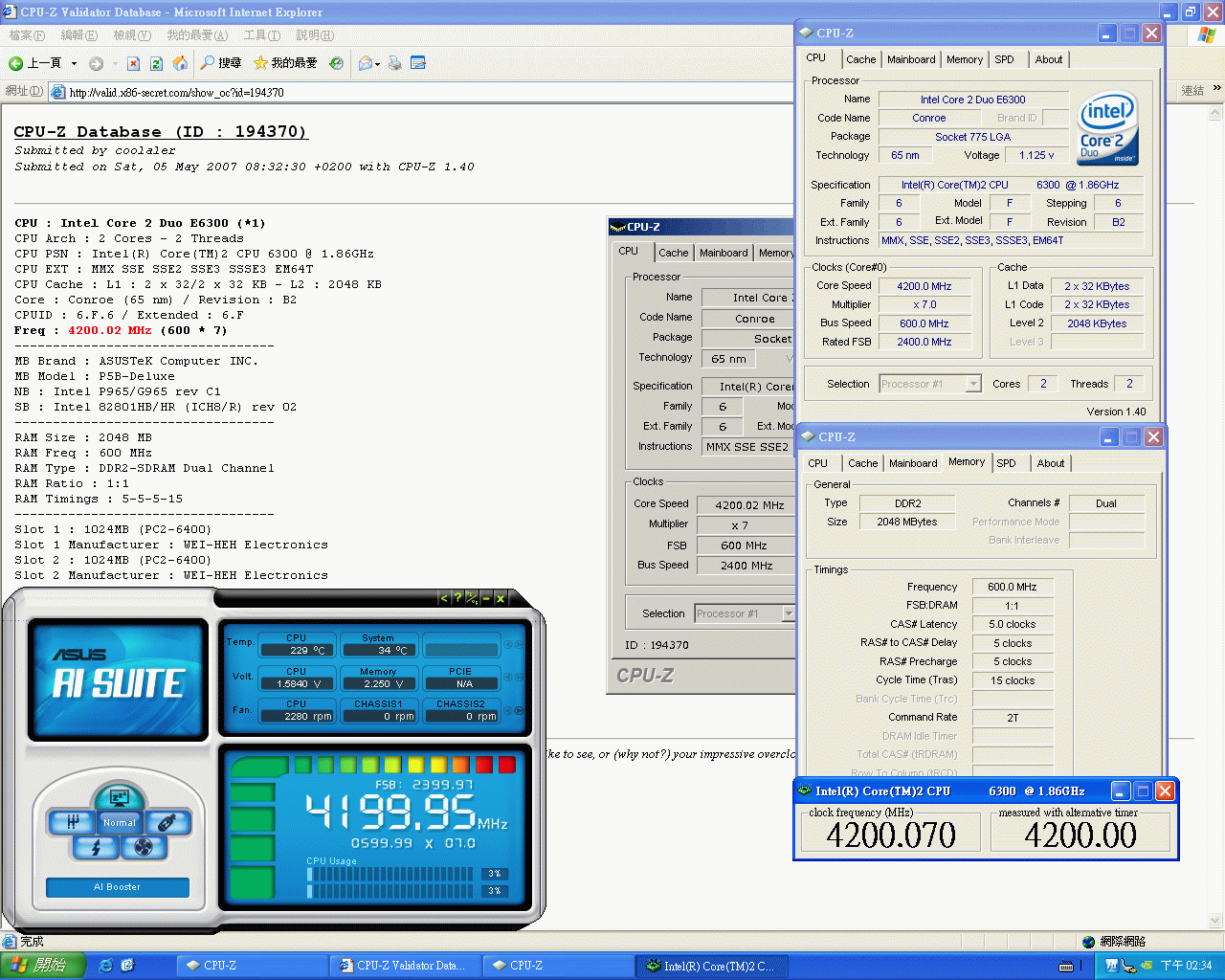Open the AI Suite AI Nap monitor icon
Viewport: 1225px width, 980px height.
(x=120, y=796)
